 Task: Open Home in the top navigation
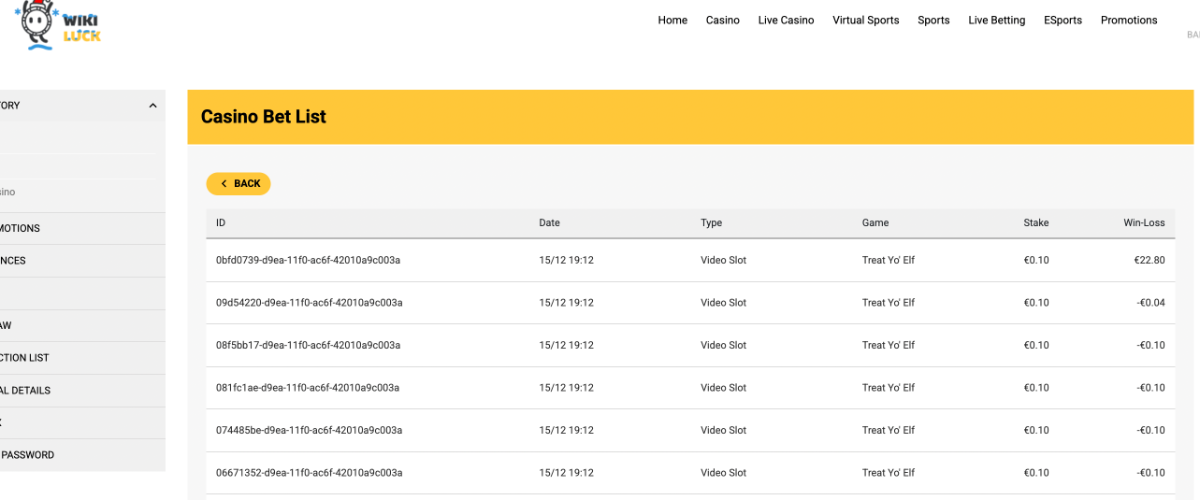(672, 20)
